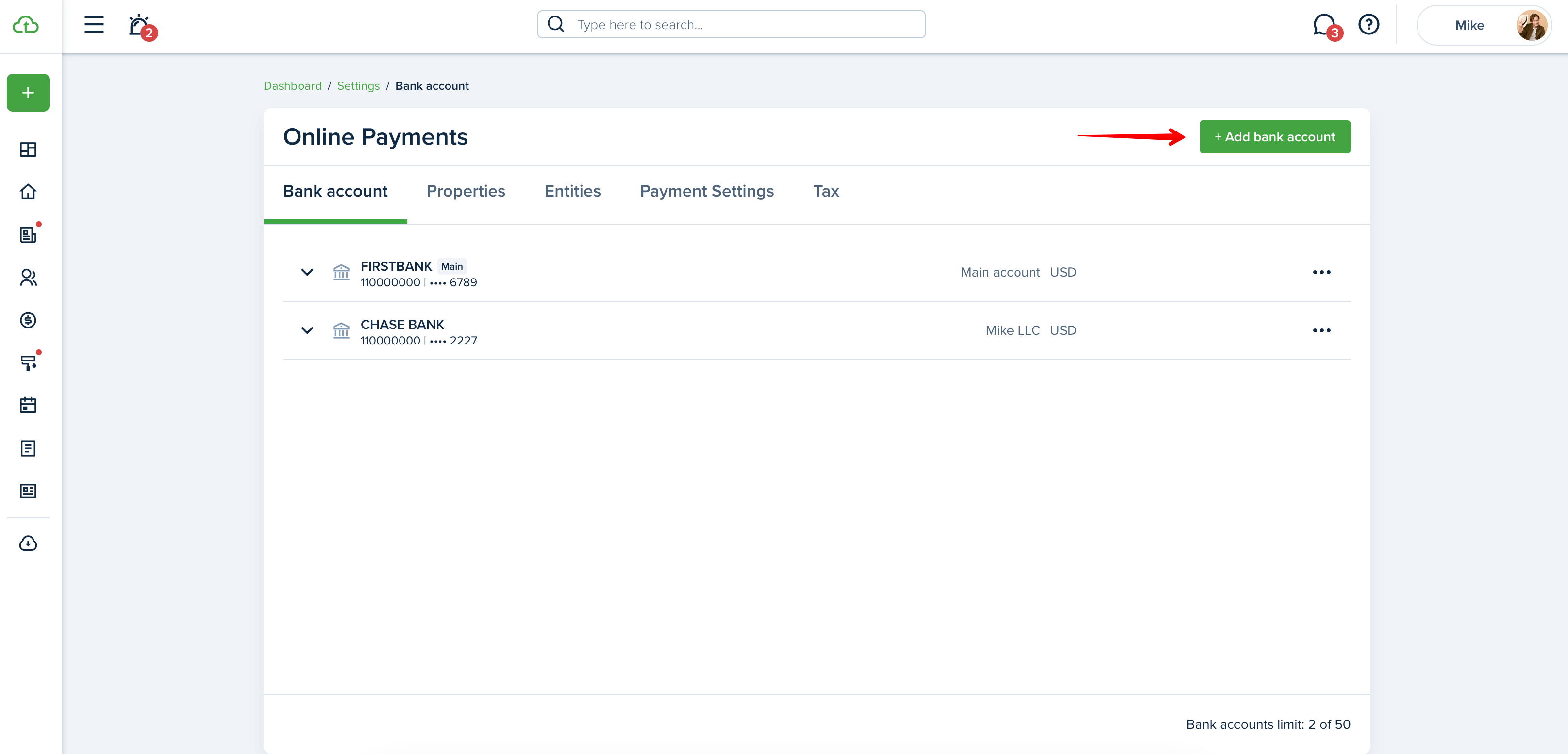
Task: Click the Bank account breadcrumb text
Action: (x=432, y=86)
